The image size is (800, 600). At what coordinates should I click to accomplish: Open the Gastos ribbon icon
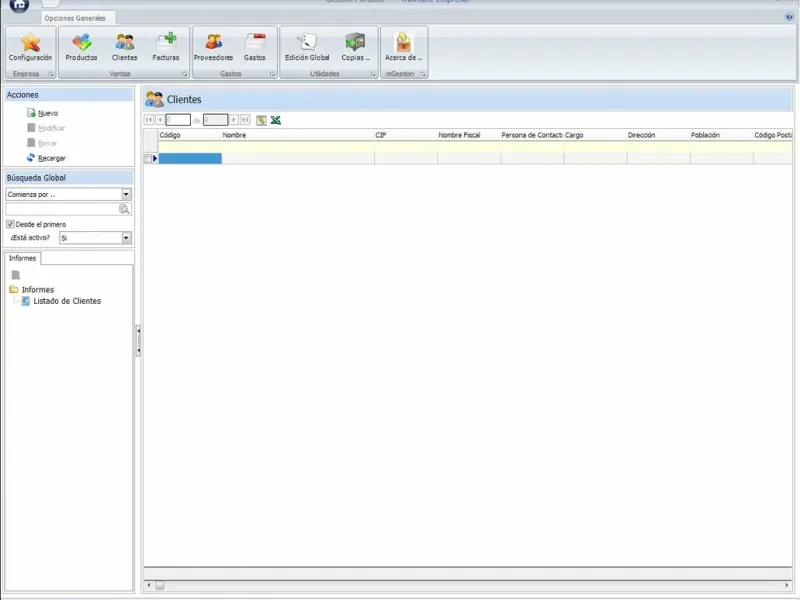255,47
